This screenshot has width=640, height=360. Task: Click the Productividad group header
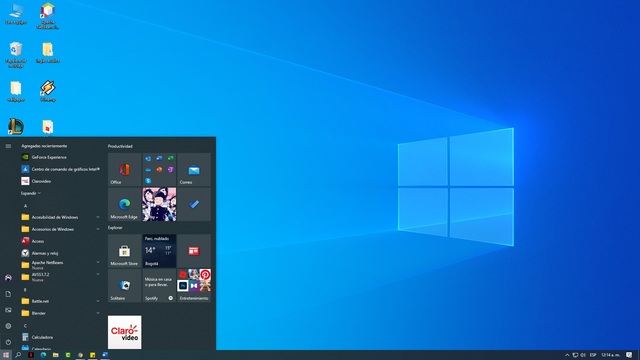coord(120,146)
